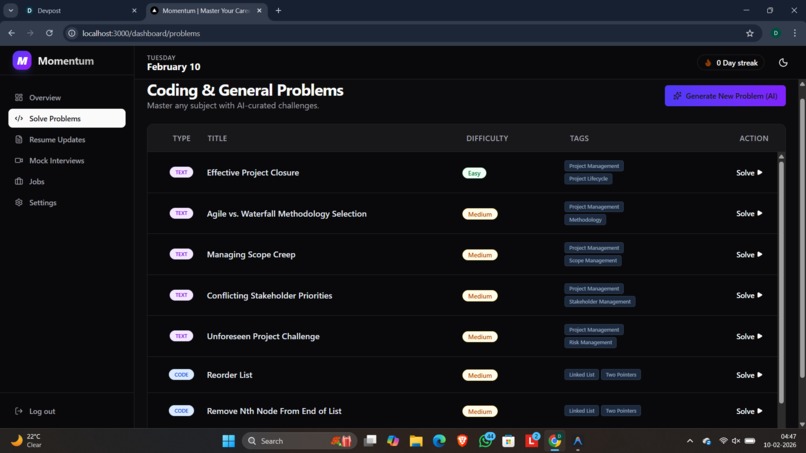Open the browser three-dot menu
The width and height of the screenshot is (806, 453).
pyautogui.click(x=795, y=33)
